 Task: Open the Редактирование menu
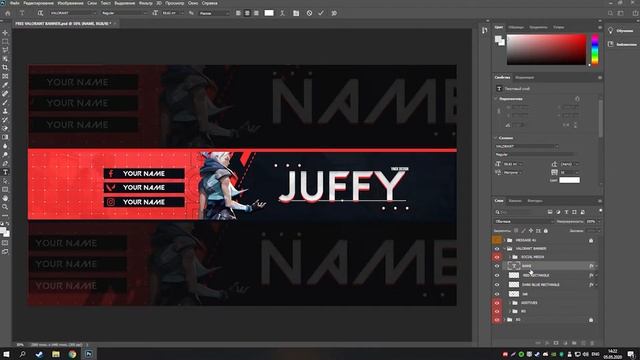point(38,3)
